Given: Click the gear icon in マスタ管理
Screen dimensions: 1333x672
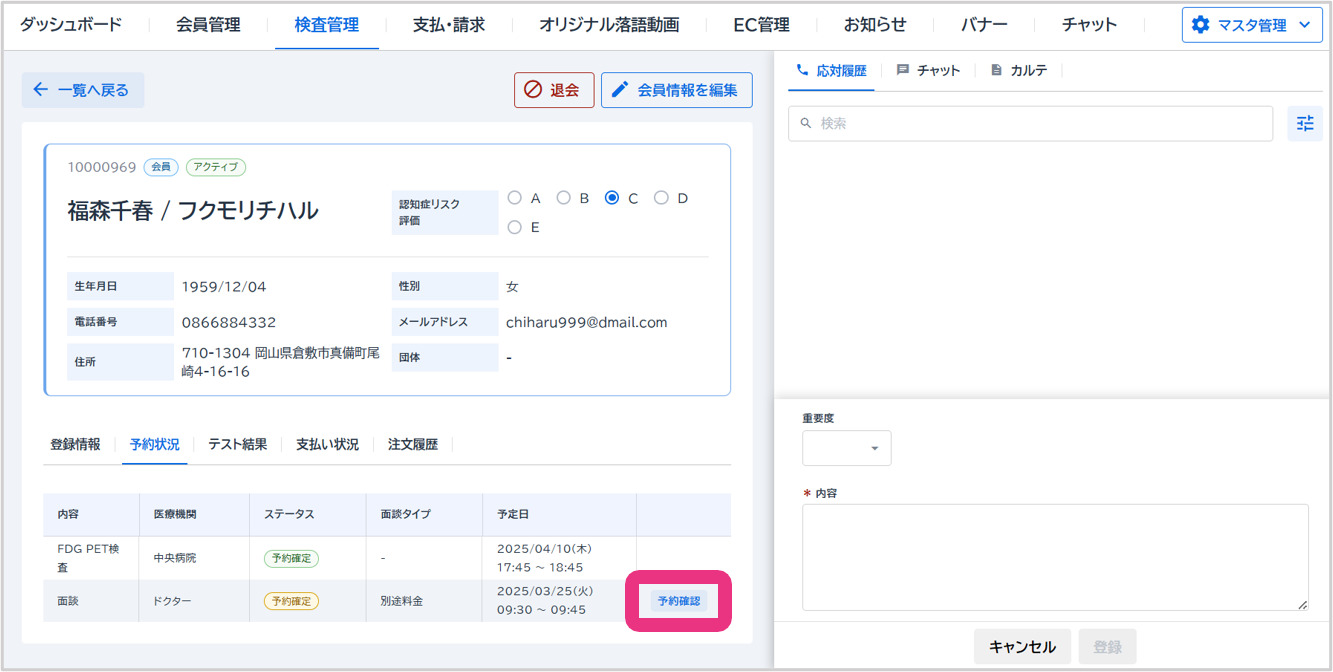Looking at the screenshot, I should click(x=1200, y=25).
